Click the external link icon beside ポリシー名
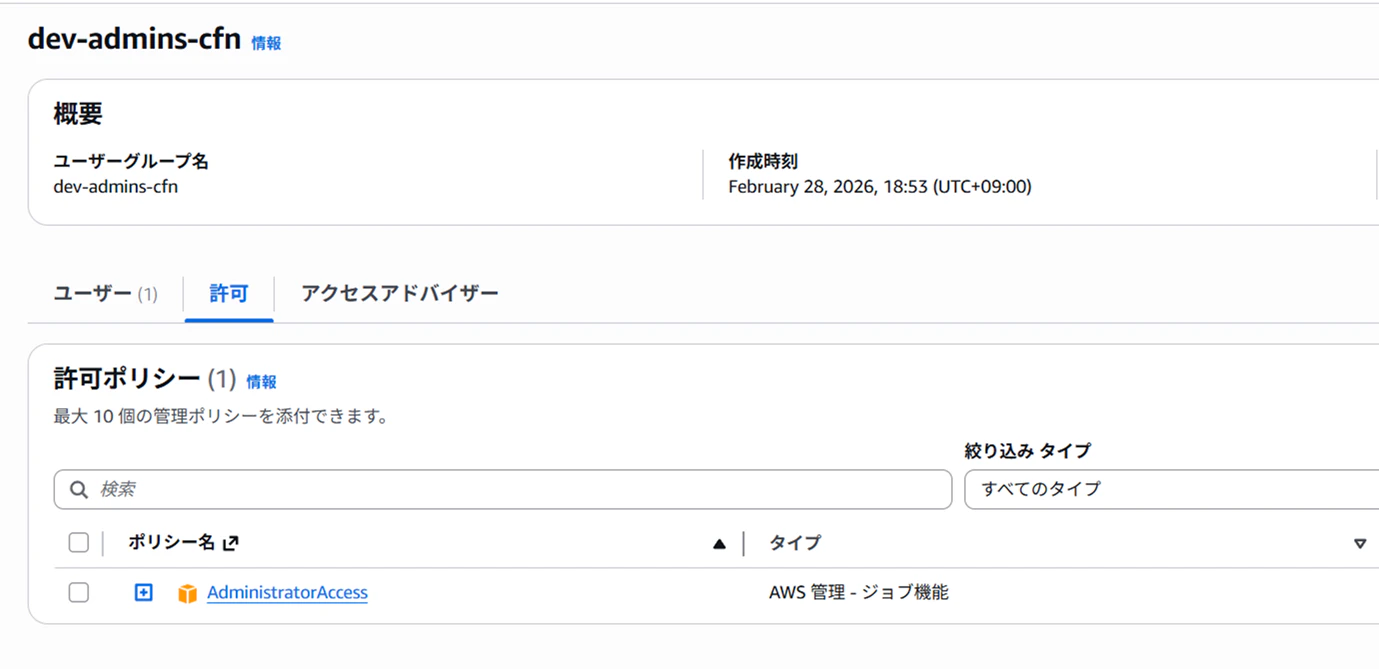This screenshot has width=1379, height=669. [x=231, y=543]
